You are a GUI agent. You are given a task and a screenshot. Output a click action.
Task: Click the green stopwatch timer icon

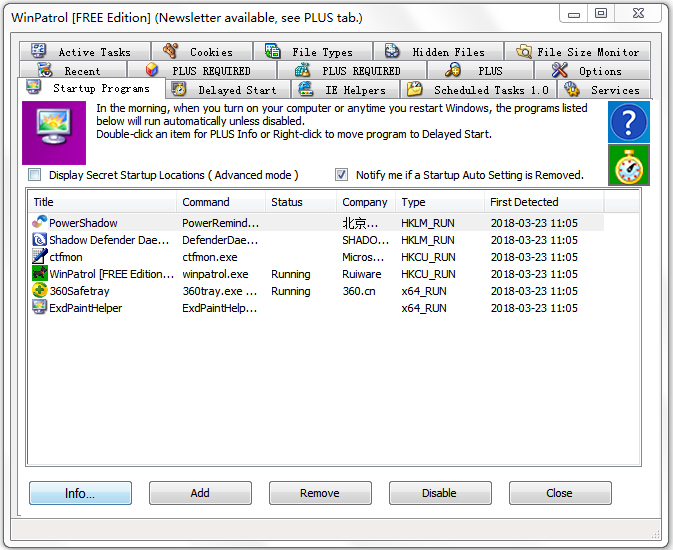point(629,166)
